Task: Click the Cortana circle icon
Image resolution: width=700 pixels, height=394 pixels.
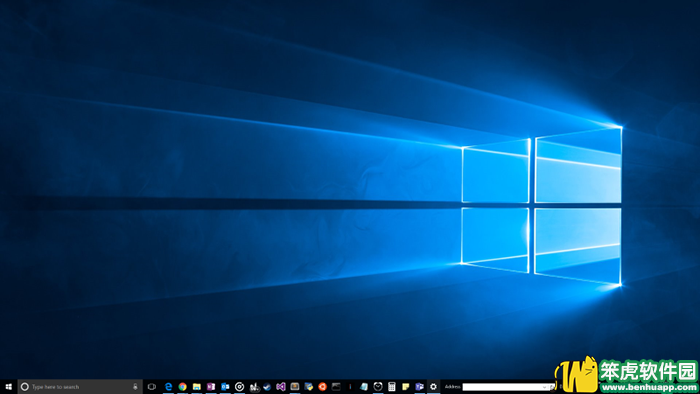Action: 25,387
